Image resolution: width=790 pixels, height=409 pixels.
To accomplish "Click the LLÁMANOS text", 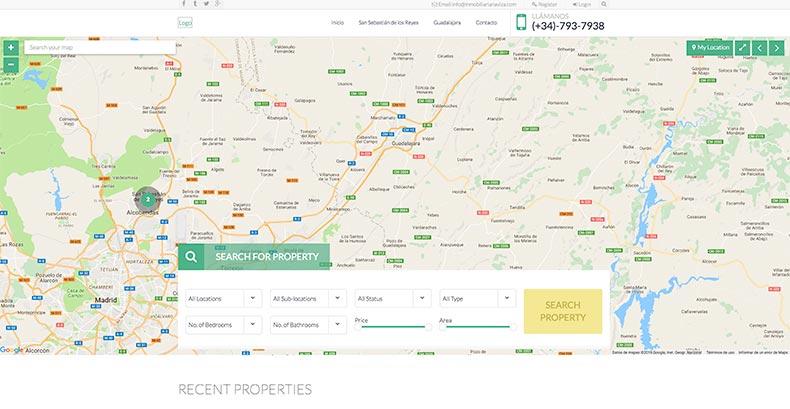I will (550, 17).
